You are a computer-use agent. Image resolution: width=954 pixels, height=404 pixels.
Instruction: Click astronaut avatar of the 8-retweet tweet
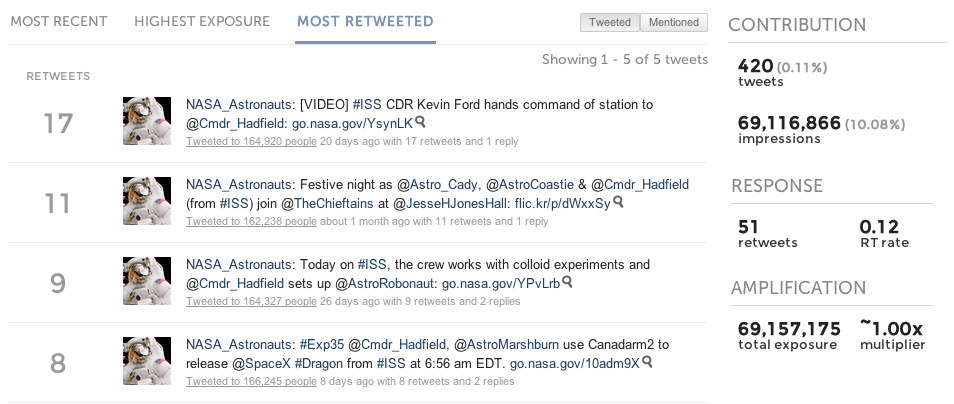(148, 363)
